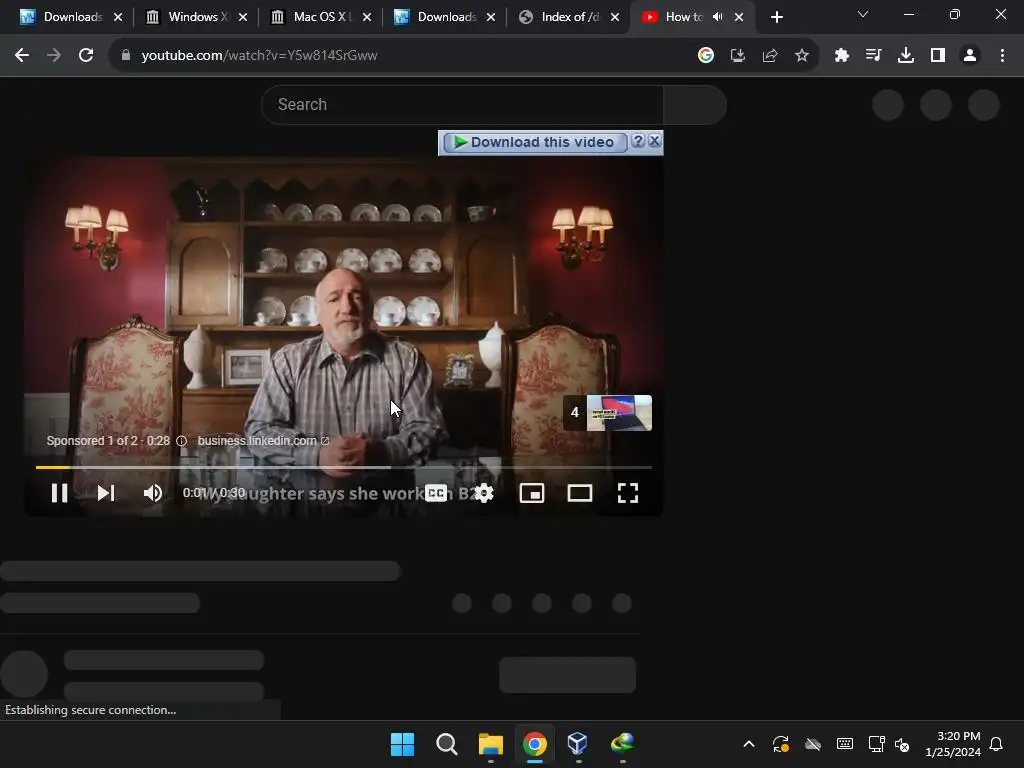Switch to first Downloads tab
Viewport: 1024px width, 768px height.
pyautogui.click(x=71, y=17)
